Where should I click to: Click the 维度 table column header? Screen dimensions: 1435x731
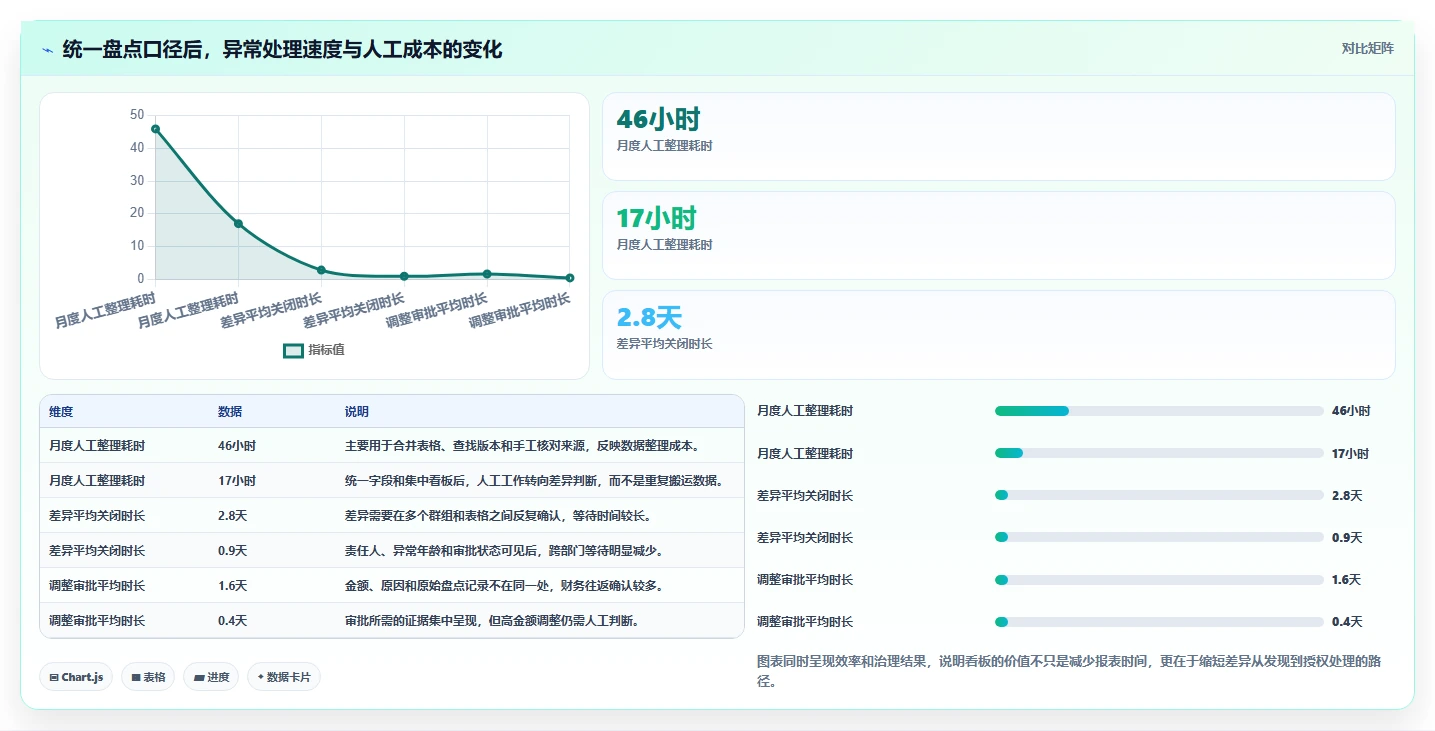61,412
